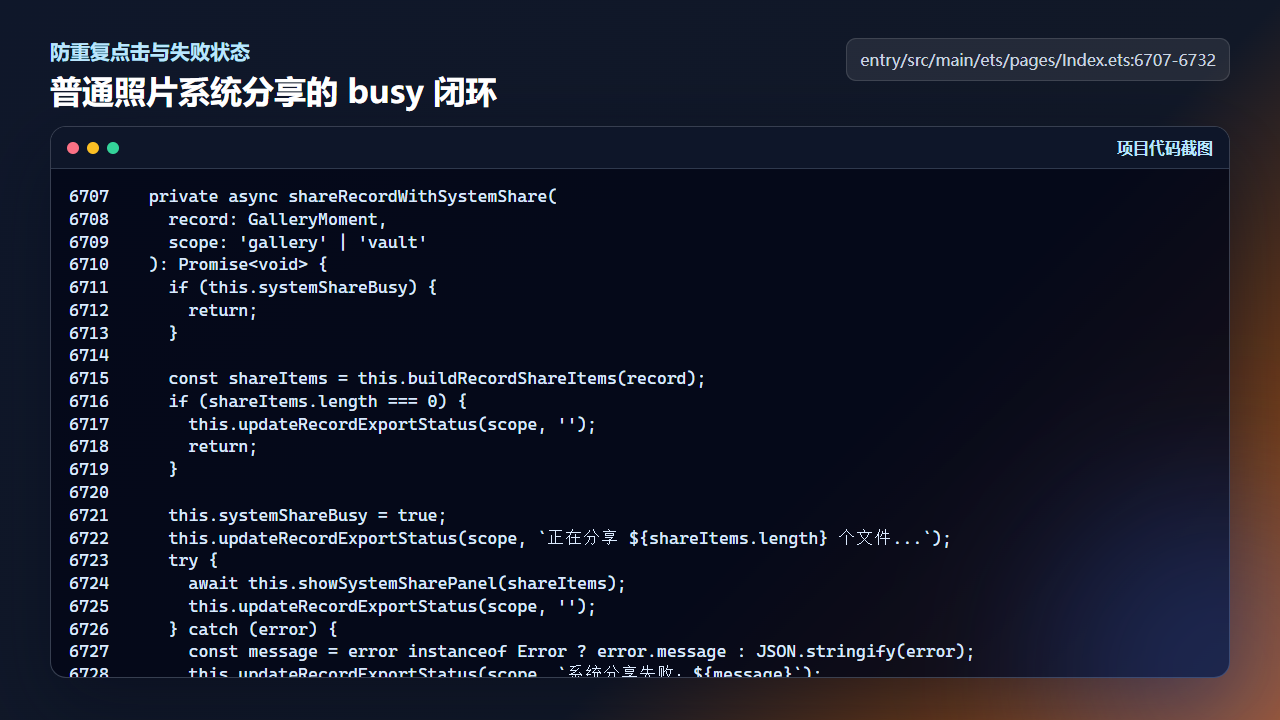Click line number 6707
1280x720 pixels.
(x=89, y=196)
